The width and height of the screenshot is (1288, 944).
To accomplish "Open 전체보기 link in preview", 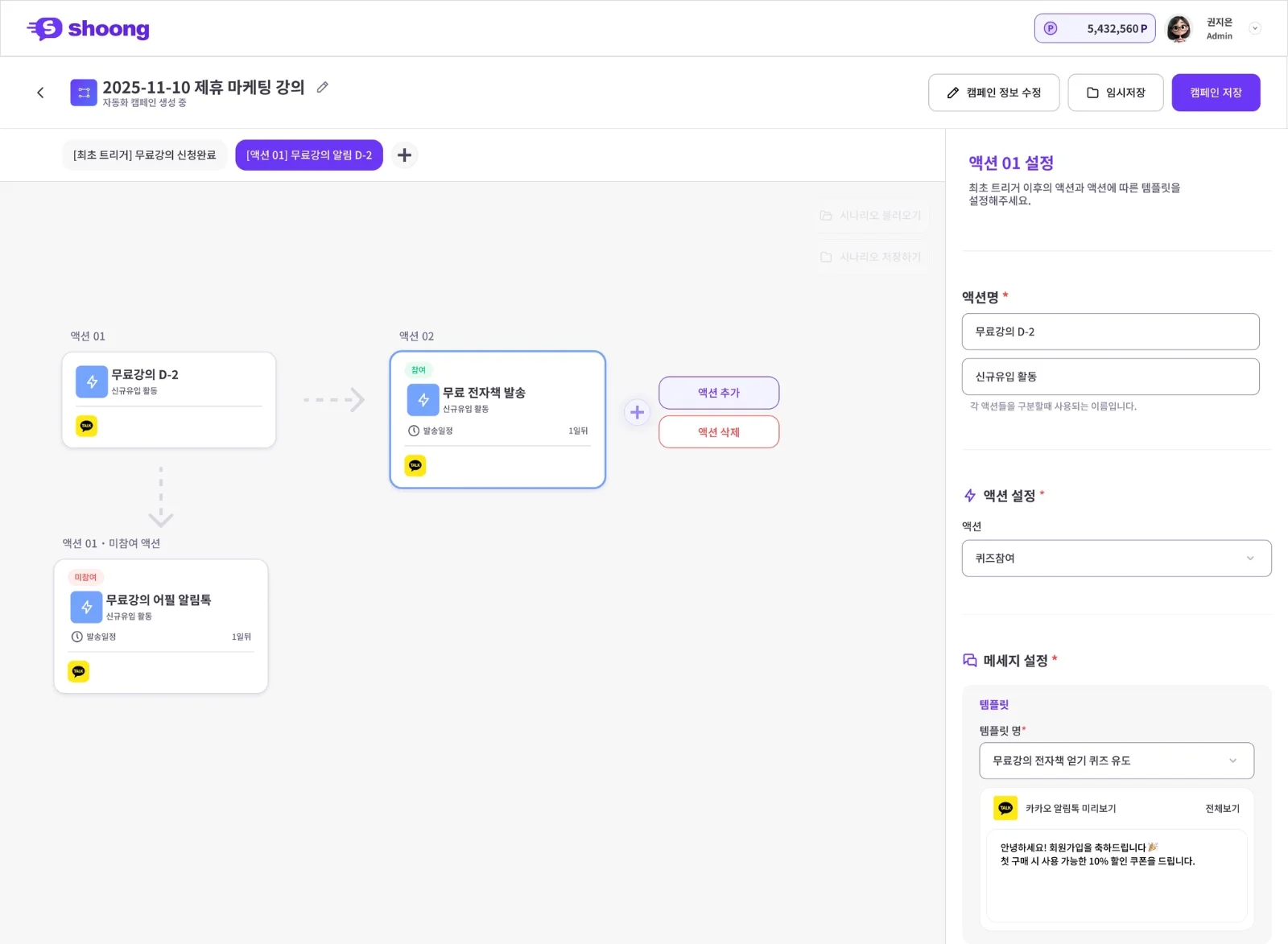I will (x=1222, y=809).
